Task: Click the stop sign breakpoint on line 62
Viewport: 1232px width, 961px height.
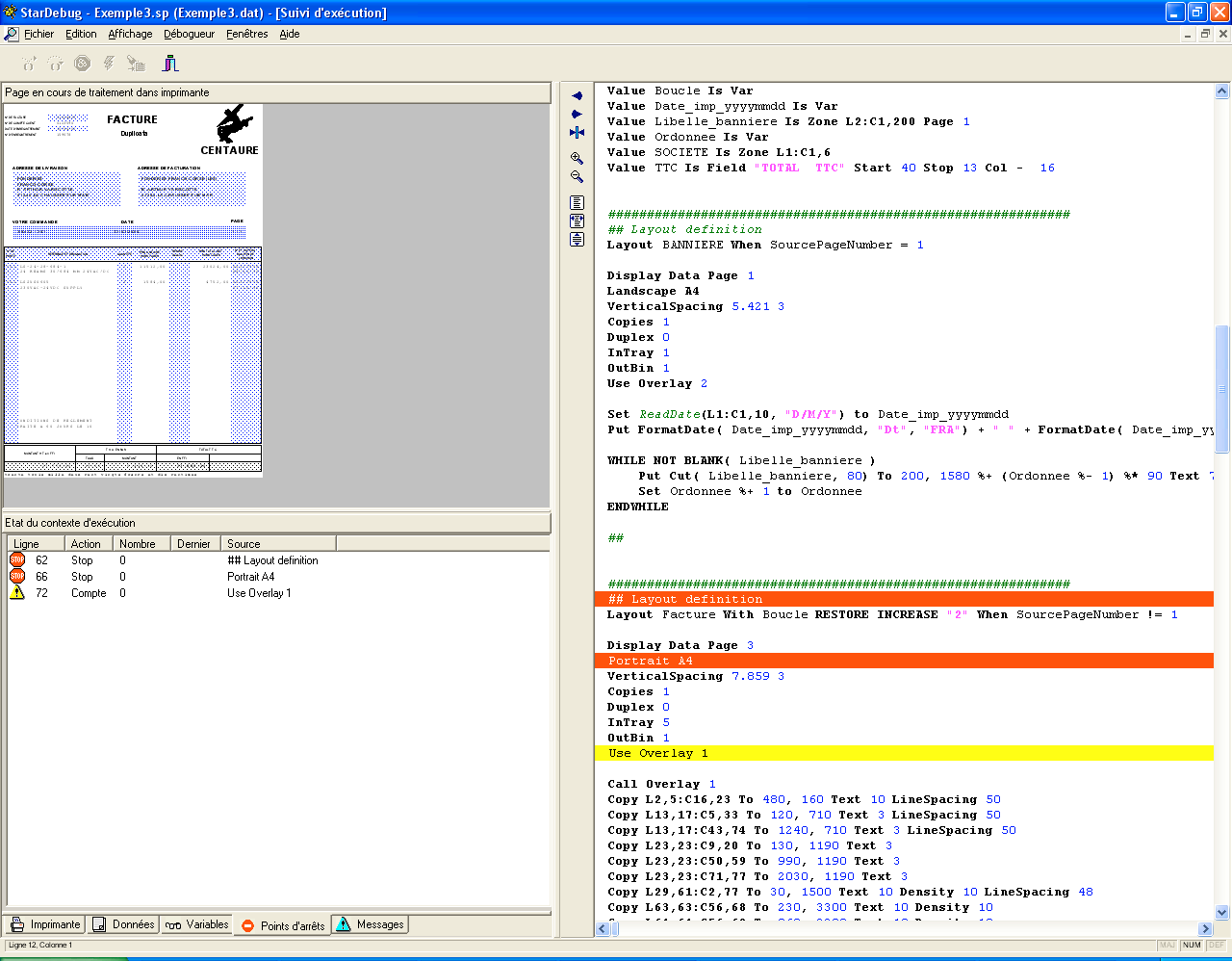Action: tap(17, 560)
